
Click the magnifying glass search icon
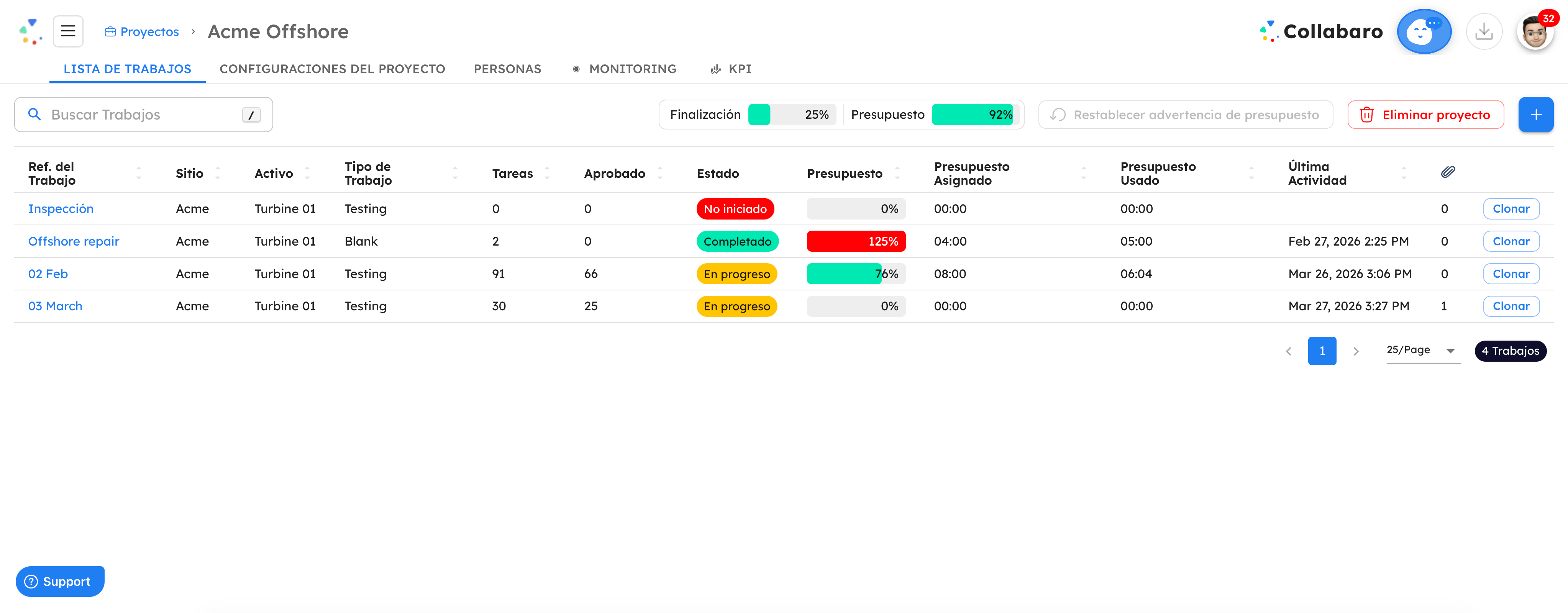(35, 114)
